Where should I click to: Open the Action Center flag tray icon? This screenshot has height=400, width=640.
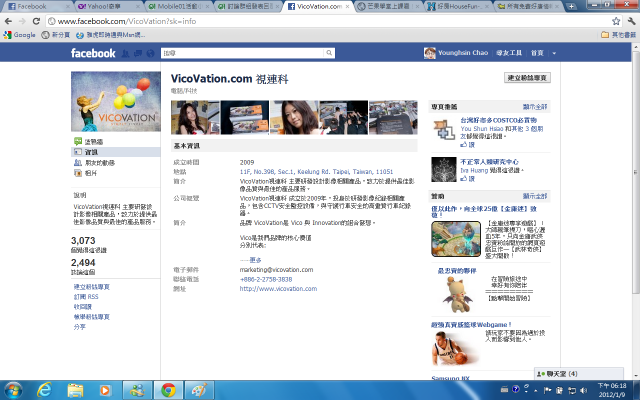click(x=548, y=391)
